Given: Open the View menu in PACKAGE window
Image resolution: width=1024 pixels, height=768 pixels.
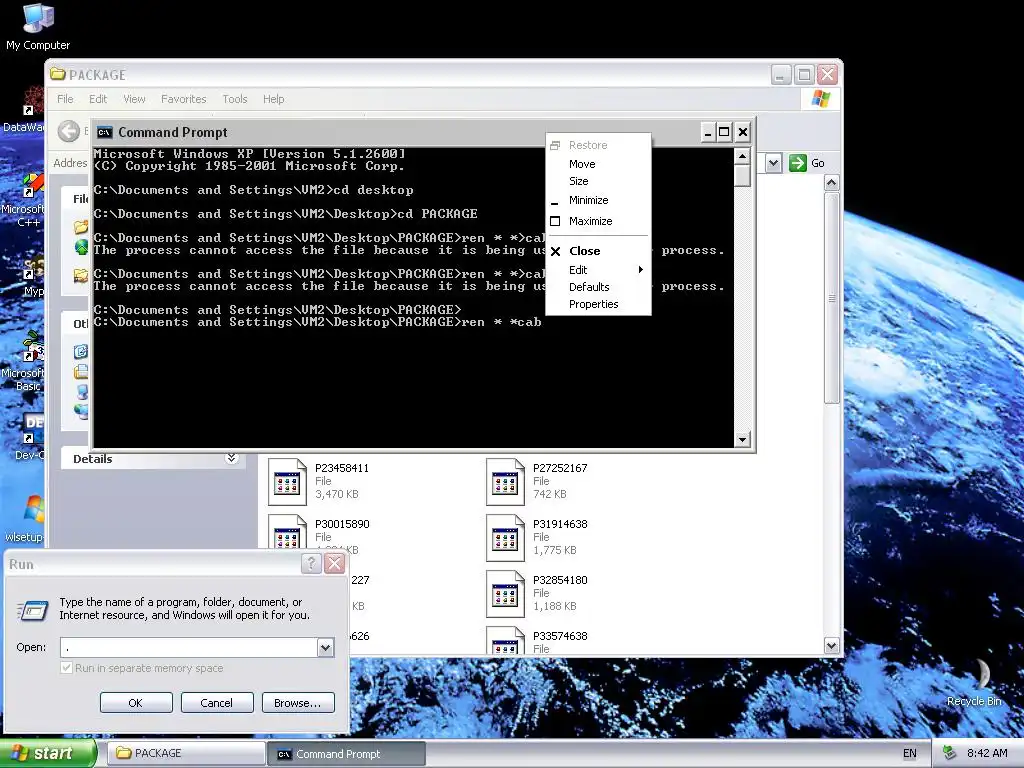Looking at the screenshot, I should 134,99.
